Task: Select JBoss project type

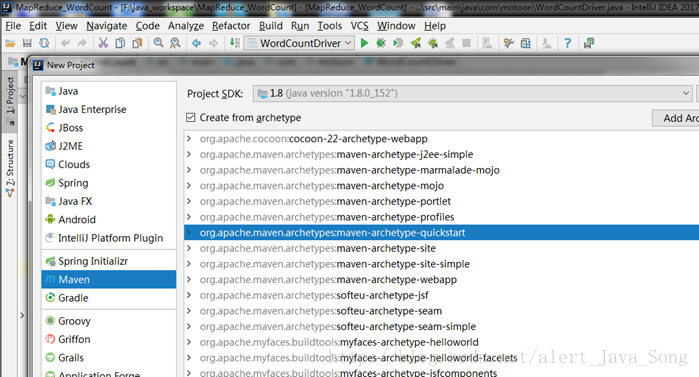Action: 109,128
